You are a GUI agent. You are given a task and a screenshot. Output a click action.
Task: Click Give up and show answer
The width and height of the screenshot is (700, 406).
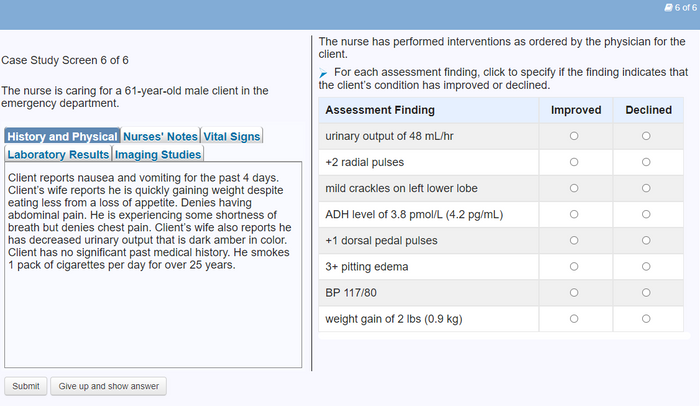coord(109,386)
